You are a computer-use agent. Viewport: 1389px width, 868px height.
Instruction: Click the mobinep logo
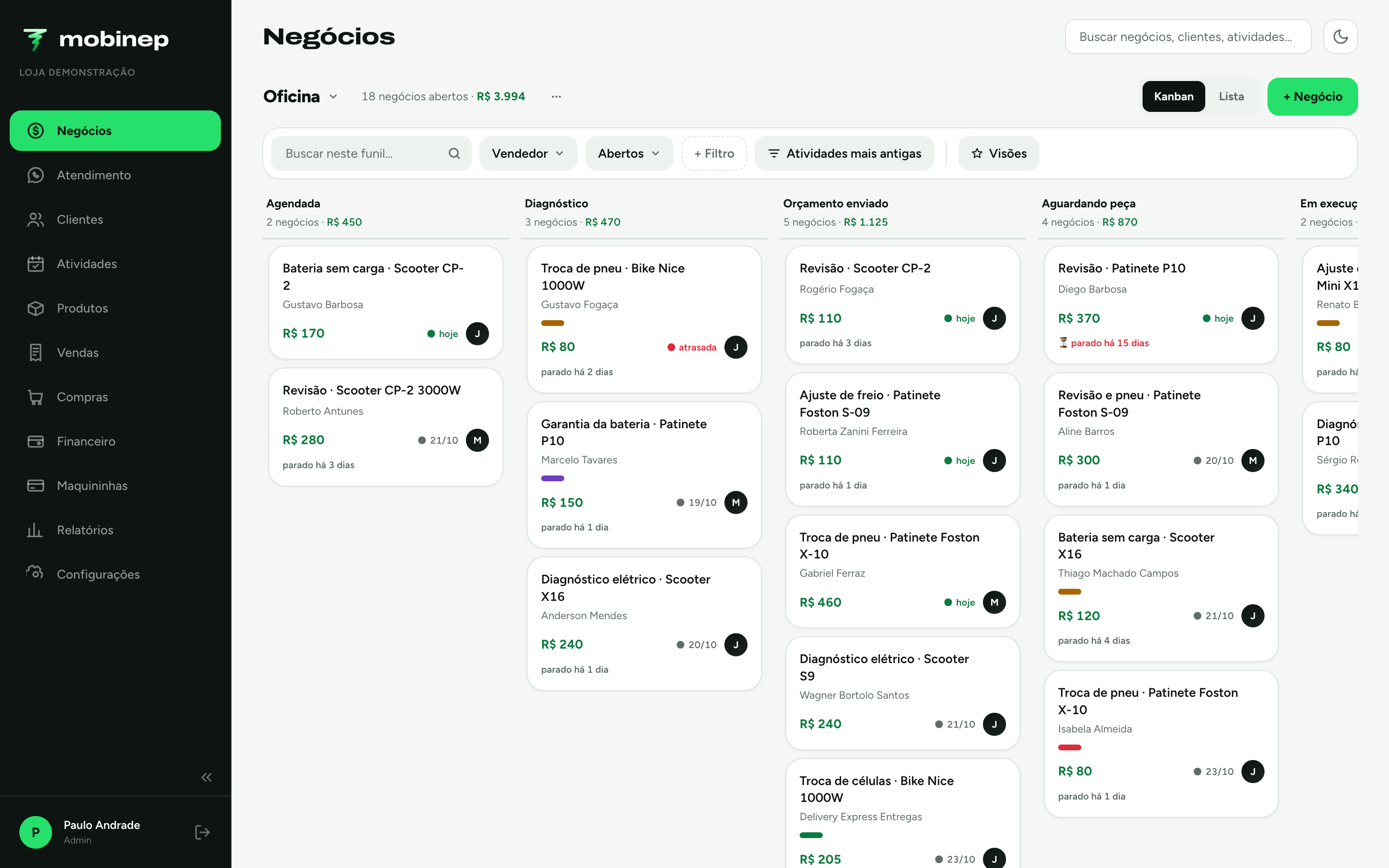click(95, 39)
